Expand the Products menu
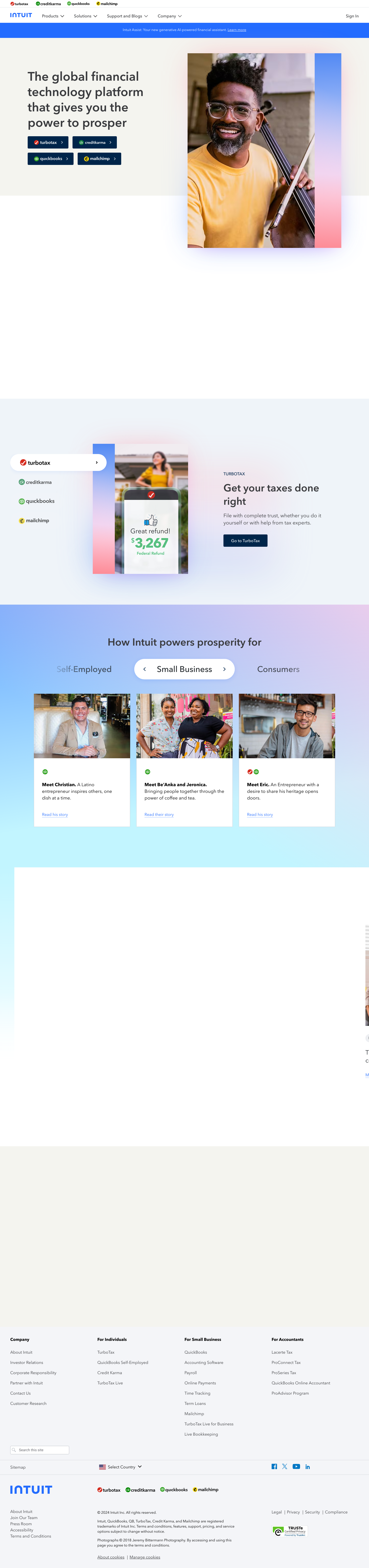This screenshot has width=369, height=1568. 53,16
